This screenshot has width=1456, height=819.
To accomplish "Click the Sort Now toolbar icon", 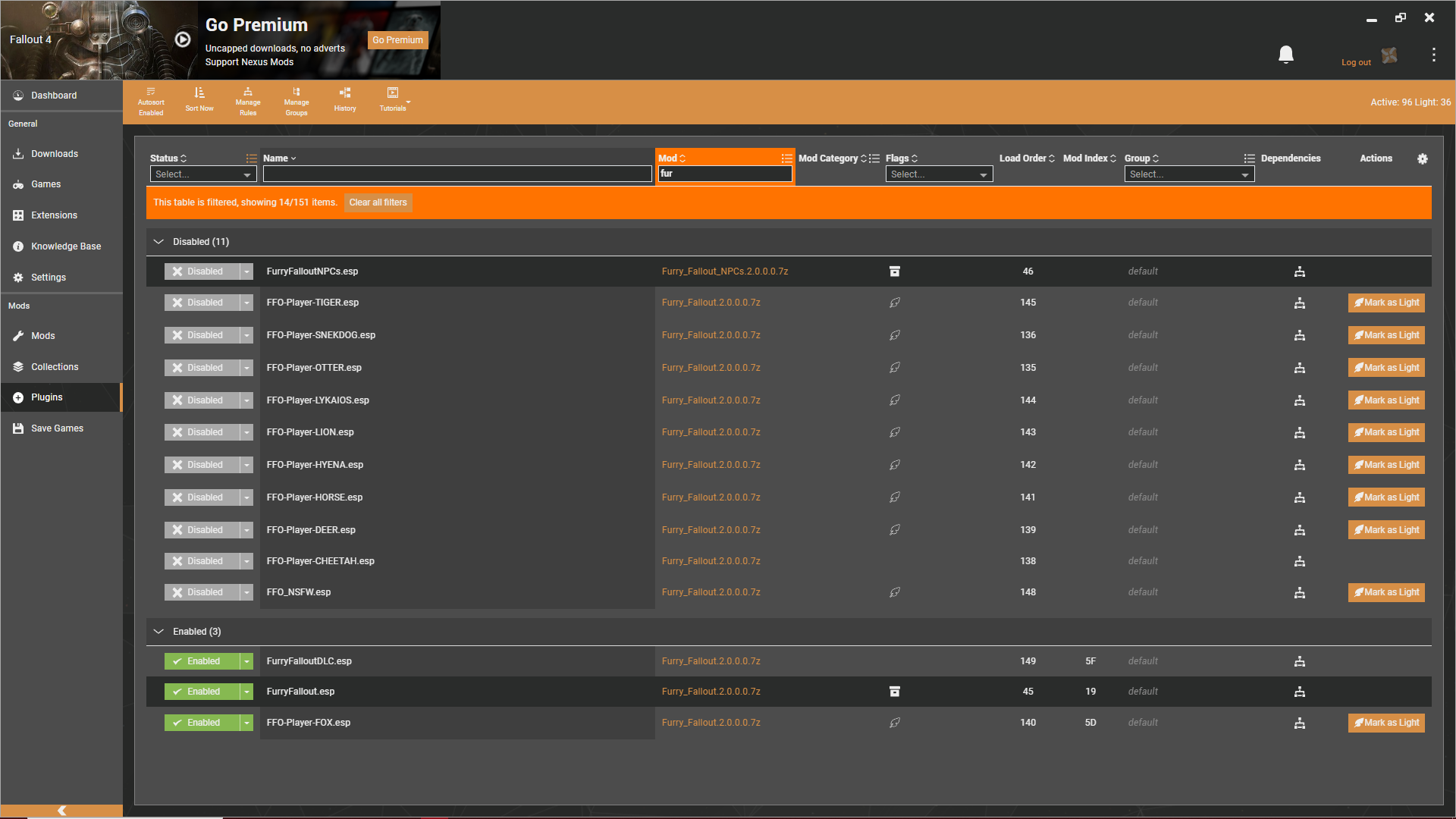I will [x=199, y=99].
